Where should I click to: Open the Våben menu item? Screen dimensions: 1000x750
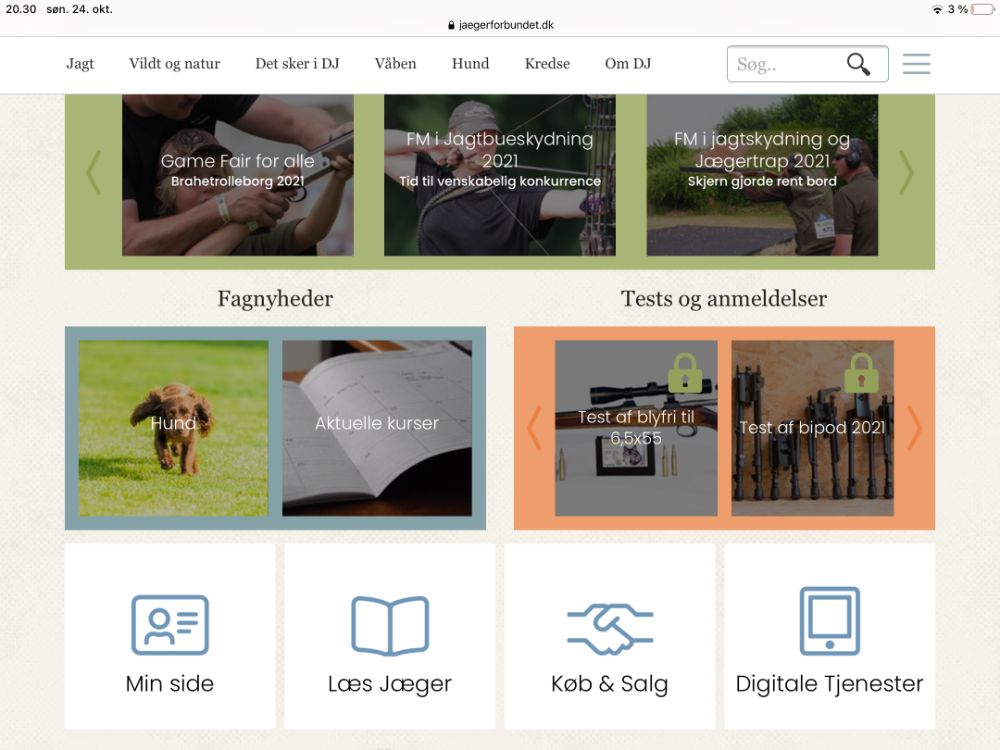click(395, 64)
